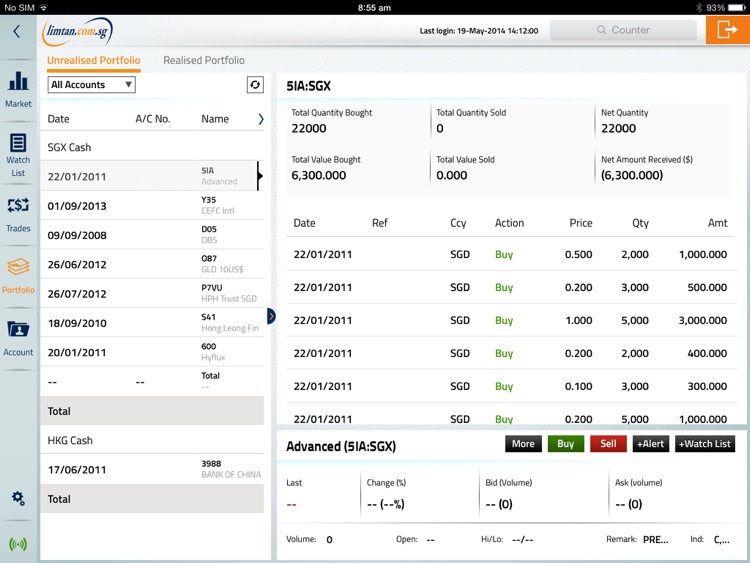This screenshot has height=563, width=750.
Task: Click Net Quantity value 22000
Action: click(618, 128)
